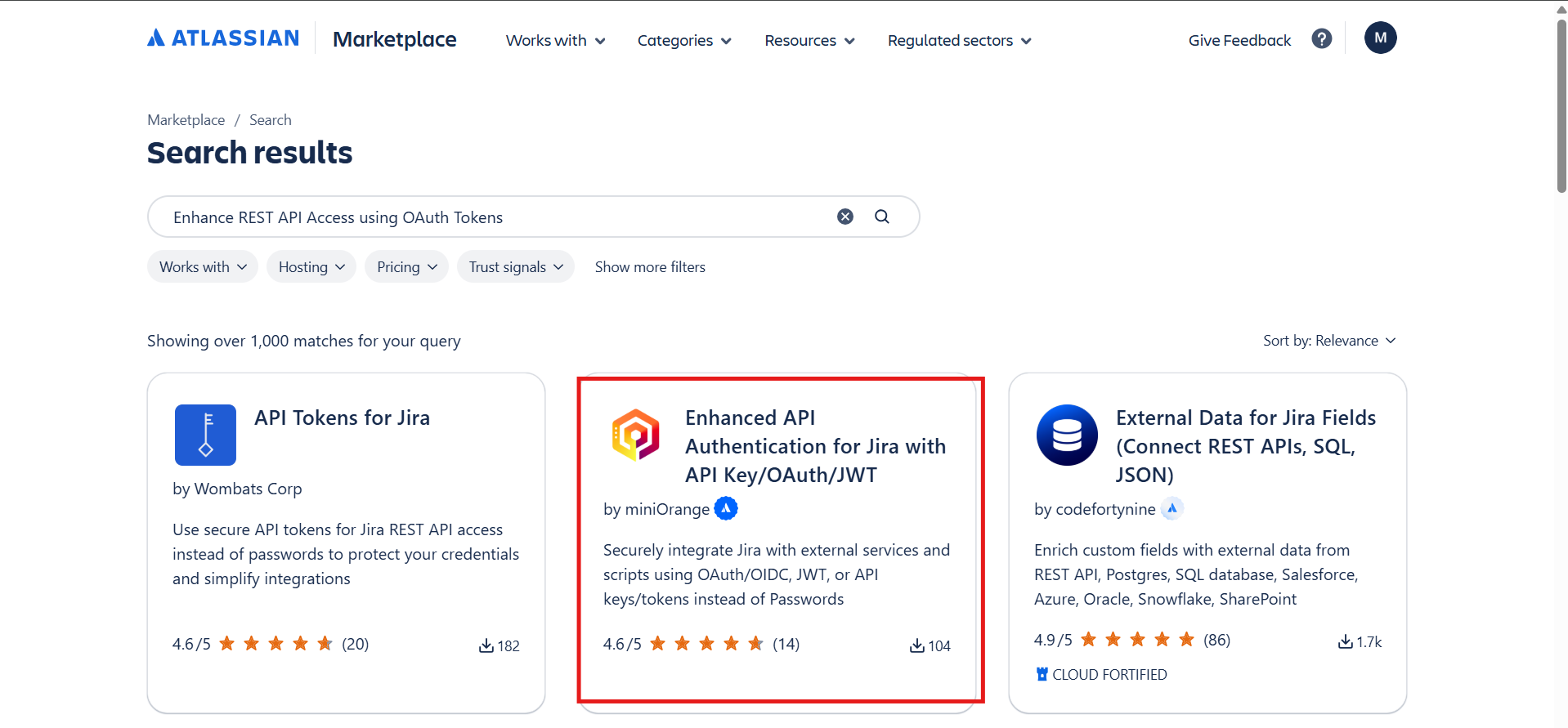This screenshot has height=728, width=1568.
Task: Click the star rating of Enhanced API Authentication
Action: [x=706, y=644]
